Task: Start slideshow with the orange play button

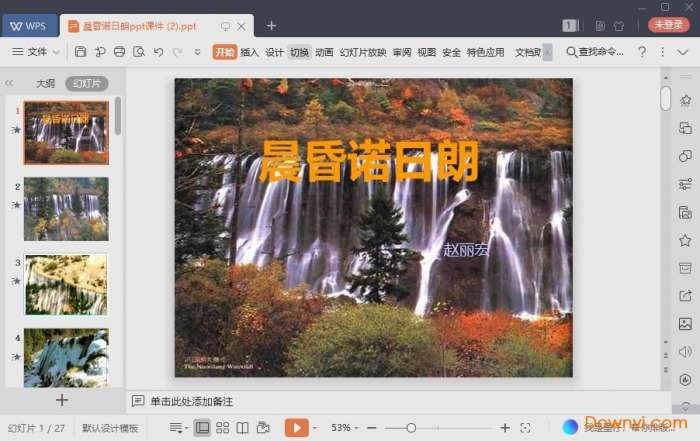Action: click(x=296, y=428)
